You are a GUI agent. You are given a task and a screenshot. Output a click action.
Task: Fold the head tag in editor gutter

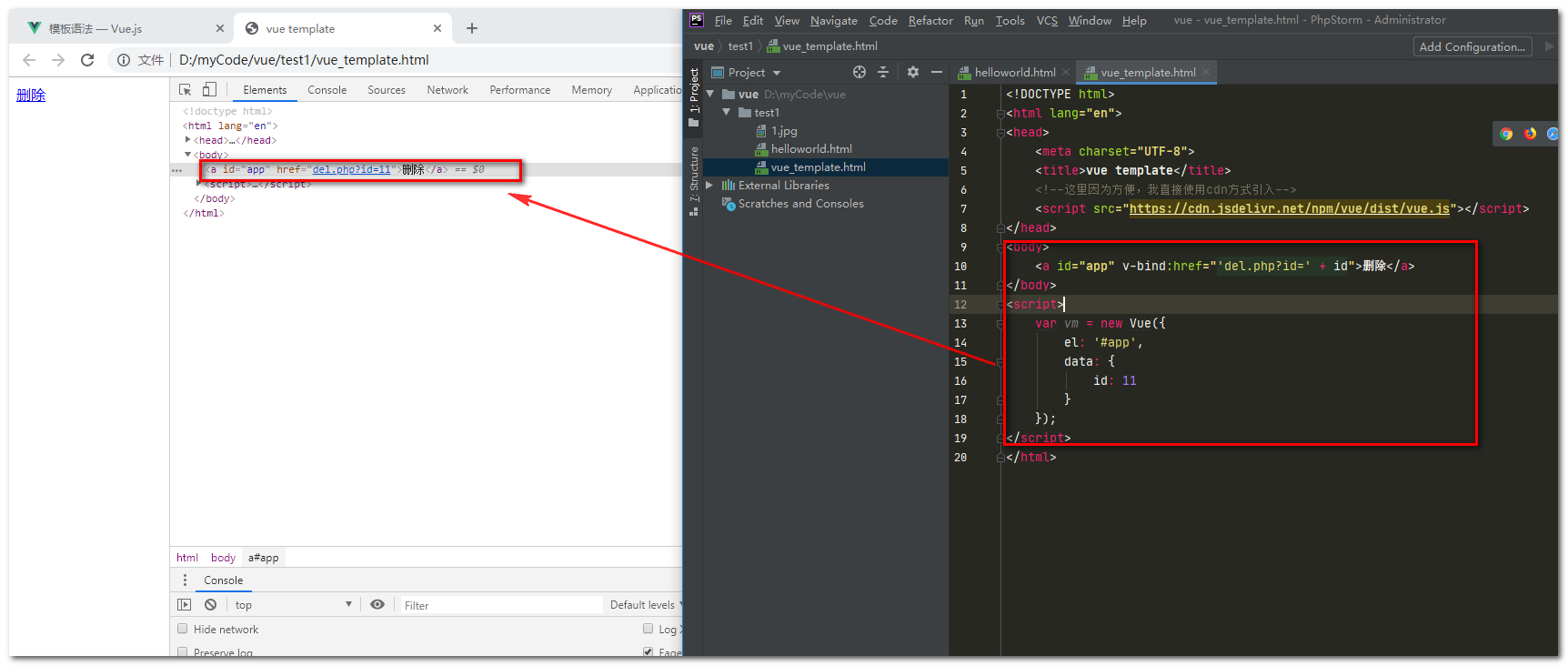click(x=1000, y=133)
